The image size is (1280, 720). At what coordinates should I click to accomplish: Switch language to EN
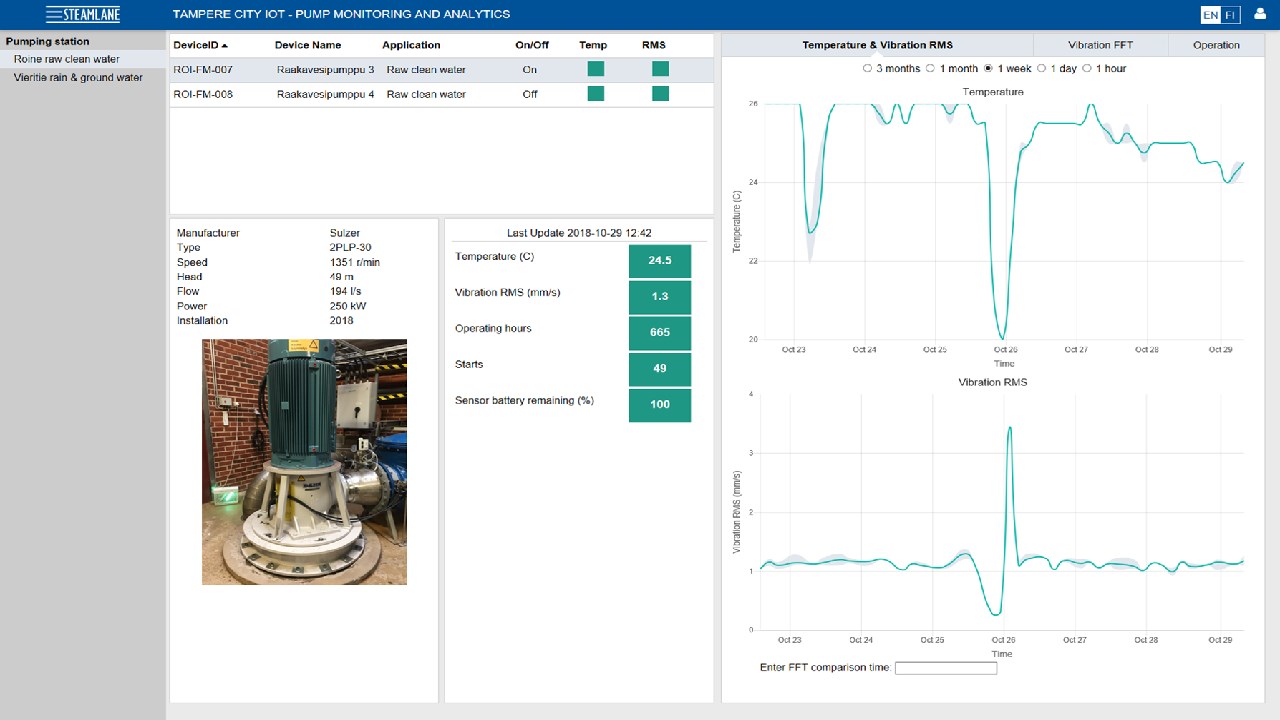coord(1210,15)
